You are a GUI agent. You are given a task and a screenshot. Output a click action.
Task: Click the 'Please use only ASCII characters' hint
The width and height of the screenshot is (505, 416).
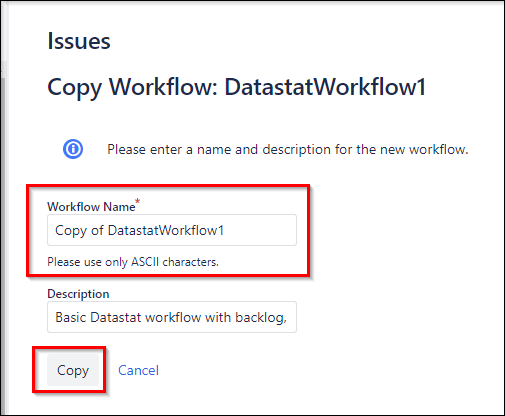click(x=133, y=262)
